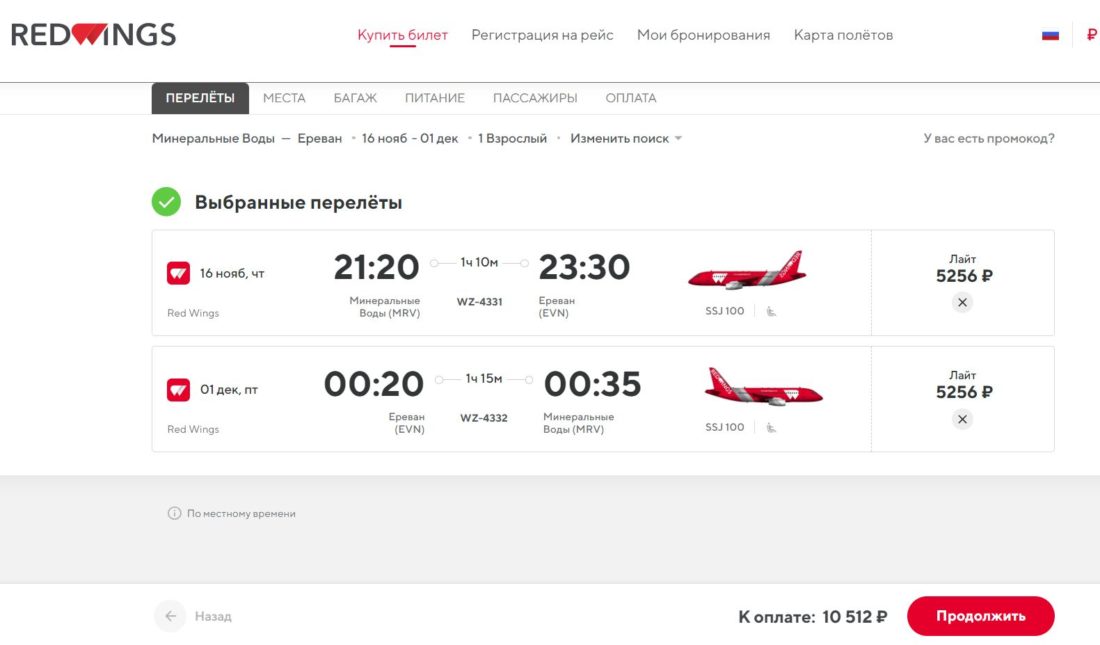The height and width of the screenshot is (645, 1100).
Task: Click the back arrow icon near Назад
Action: (170, 616)
